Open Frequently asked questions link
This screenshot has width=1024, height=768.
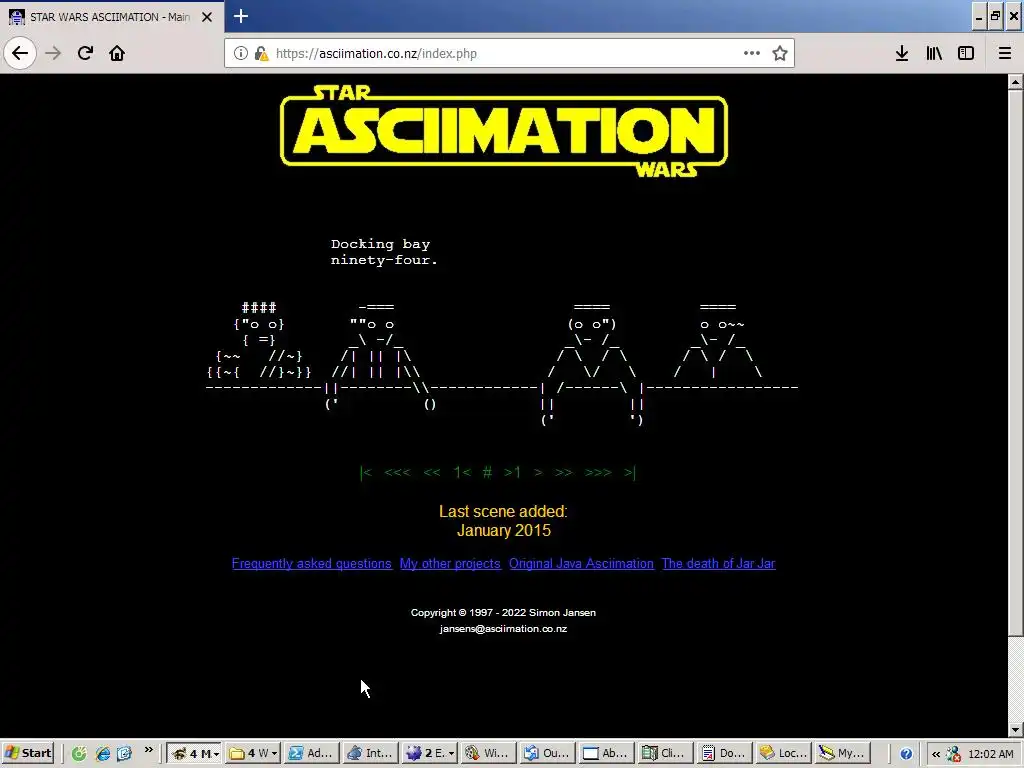click(x=312, y=564)
